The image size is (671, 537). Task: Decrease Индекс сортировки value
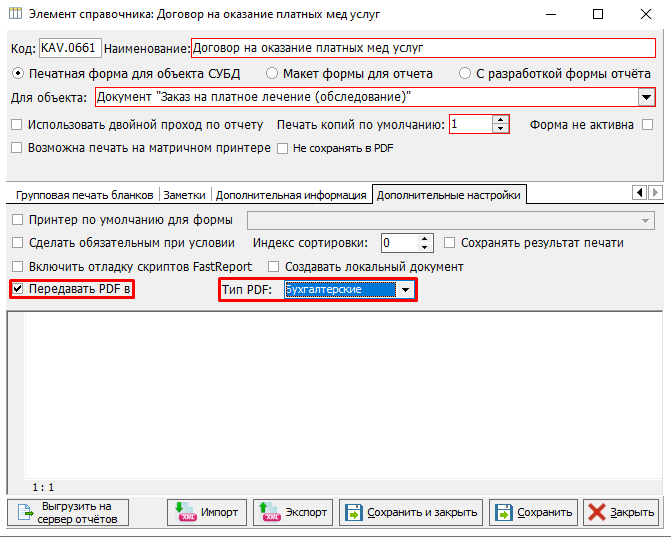(x=425, y=247)
